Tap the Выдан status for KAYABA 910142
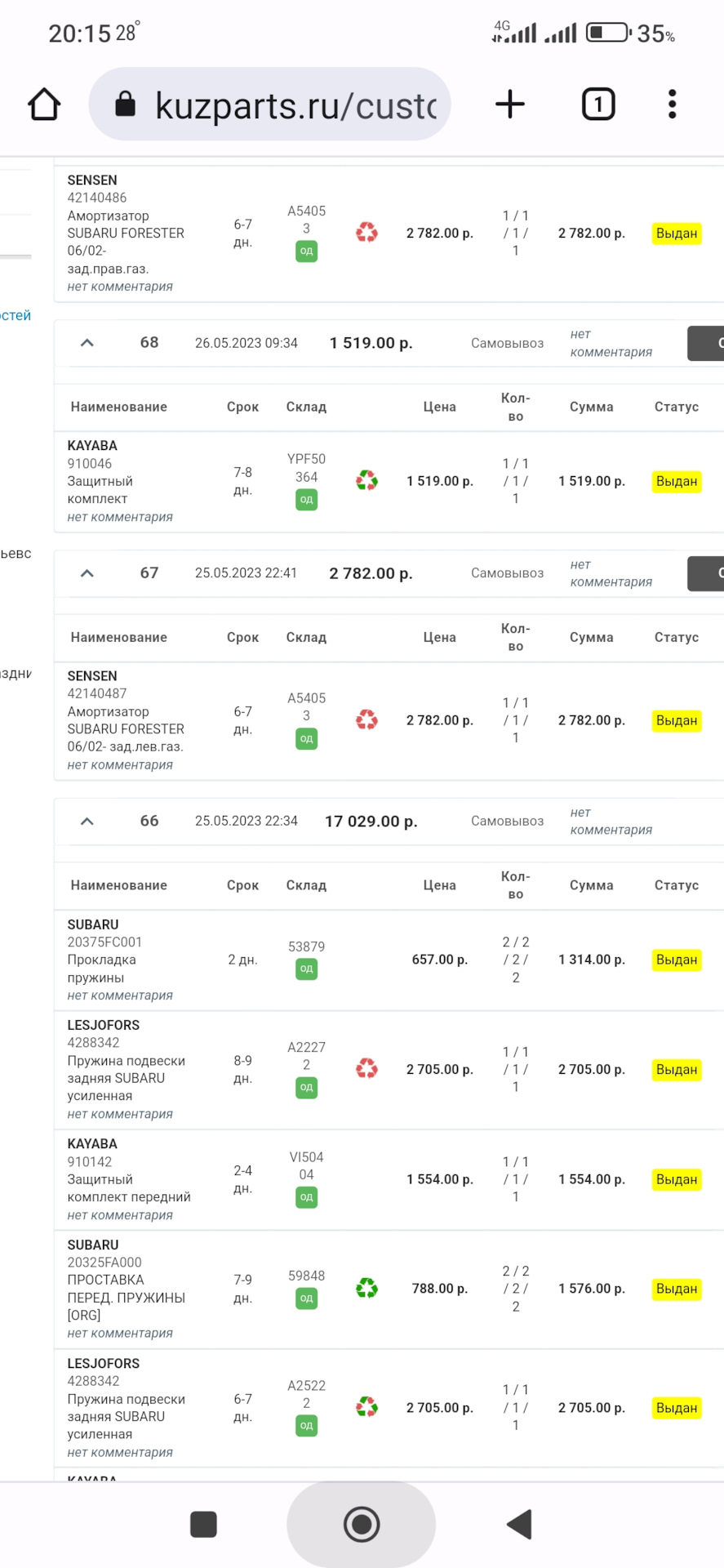The height and width of the screenshot is (1568, 724). [677, 1179]
